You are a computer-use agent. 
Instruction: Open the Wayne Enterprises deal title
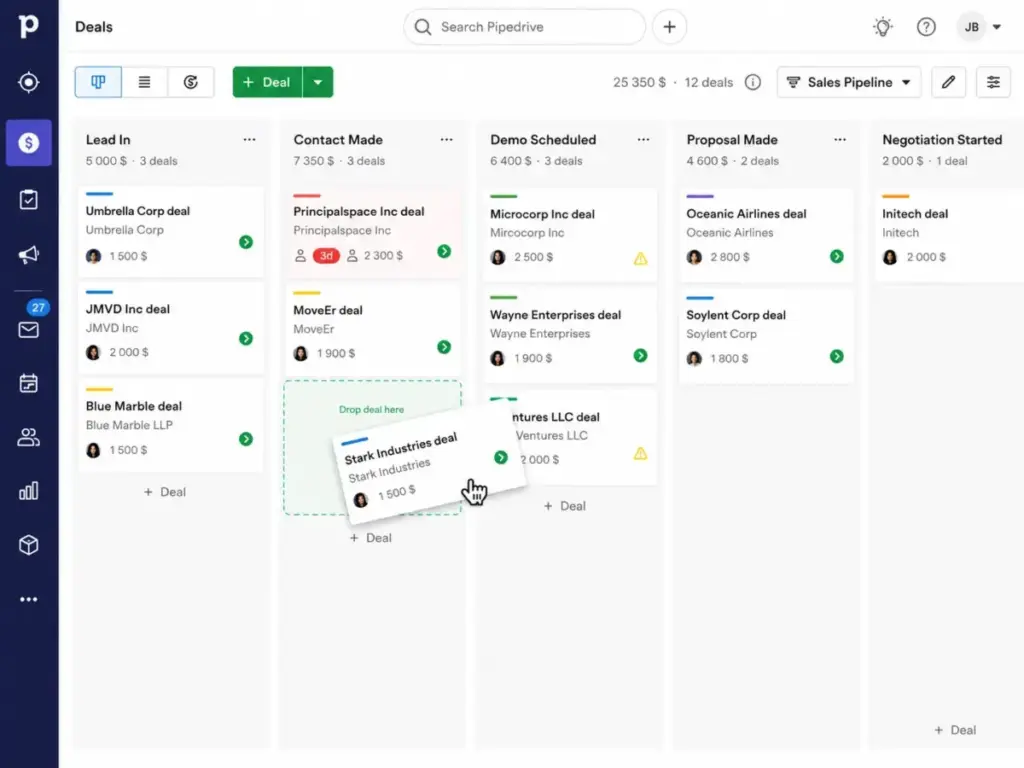point(555,315)
